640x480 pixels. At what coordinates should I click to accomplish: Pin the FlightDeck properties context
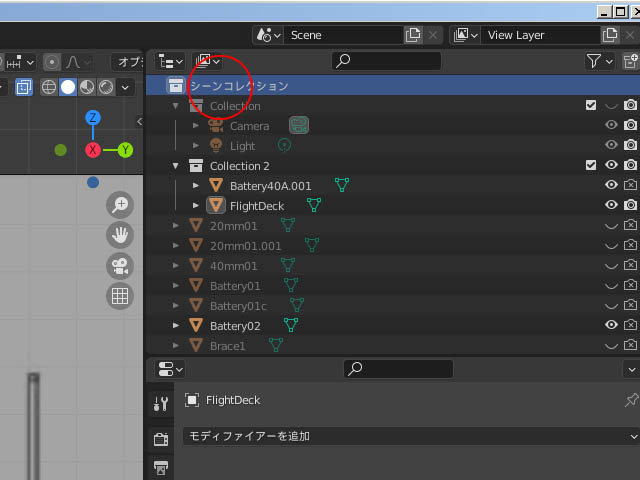coord(631,400)
